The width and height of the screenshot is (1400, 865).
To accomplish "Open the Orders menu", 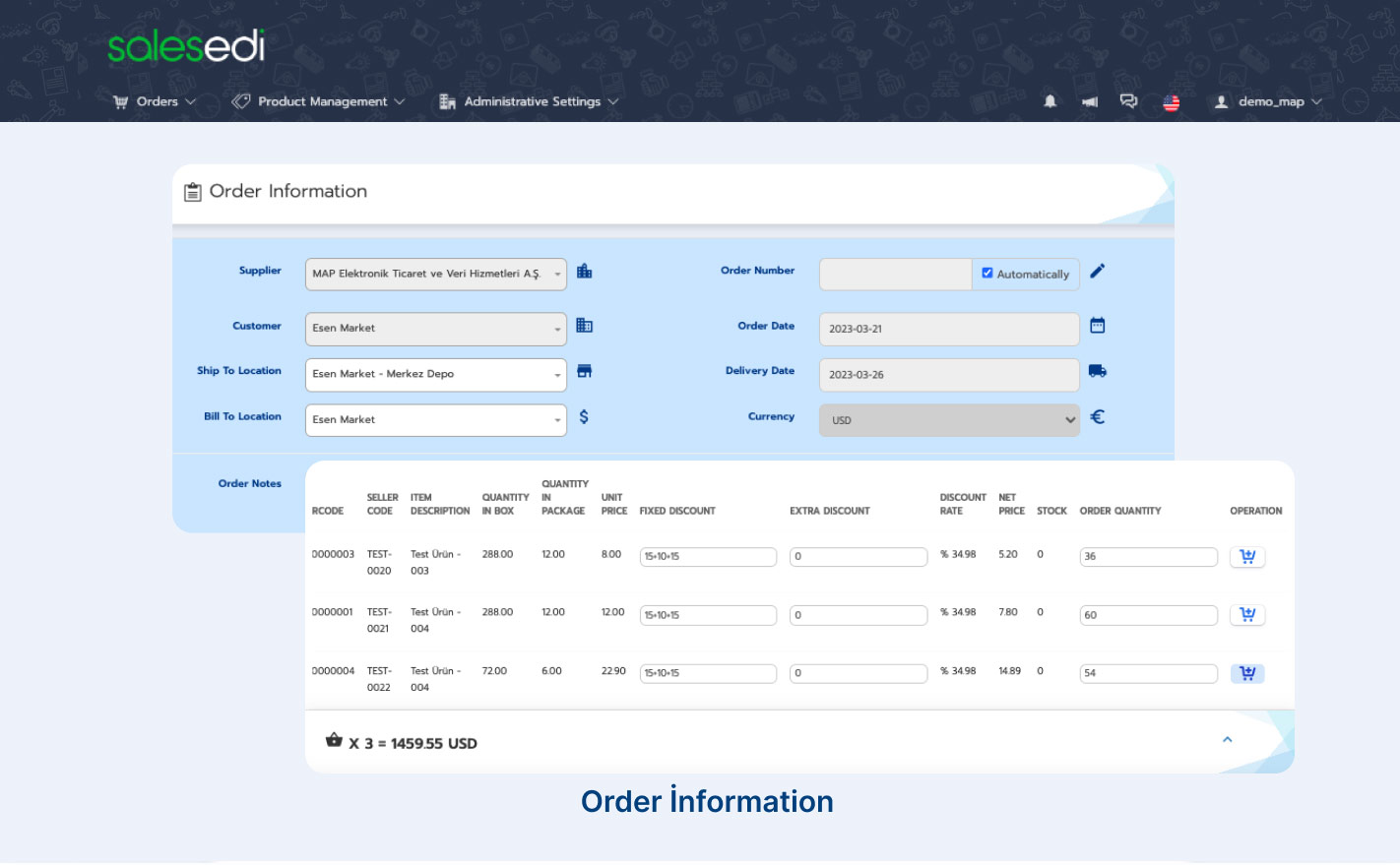I will click(x=156, y=101).
